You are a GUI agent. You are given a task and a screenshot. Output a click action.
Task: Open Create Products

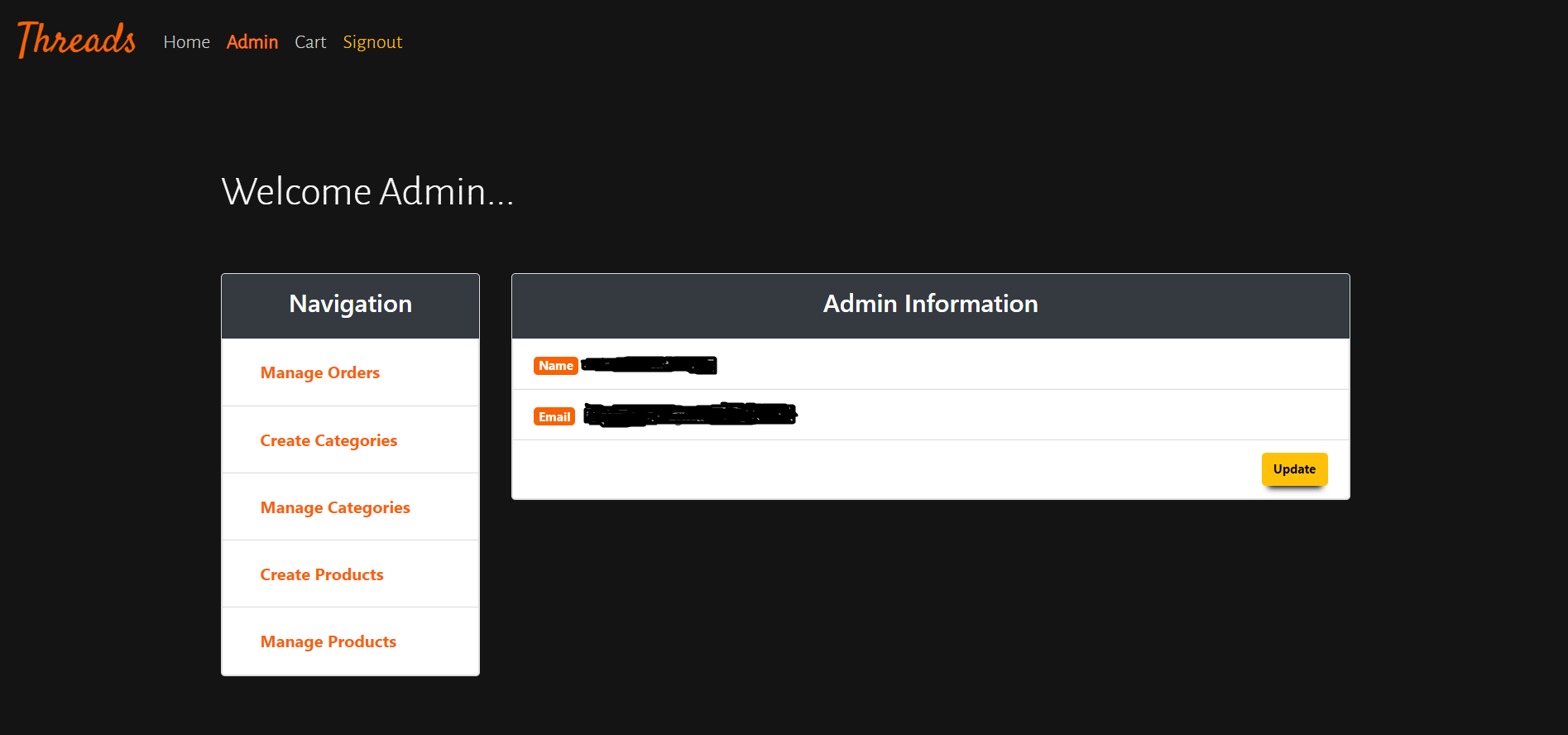[x=321, y=574]
